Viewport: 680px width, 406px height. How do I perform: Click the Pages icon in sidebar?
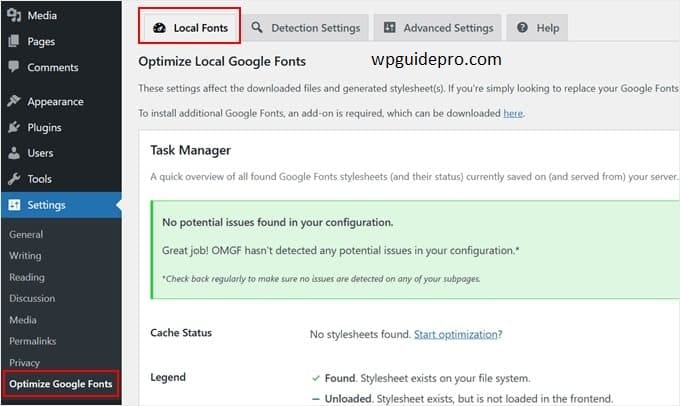(14, 41)
